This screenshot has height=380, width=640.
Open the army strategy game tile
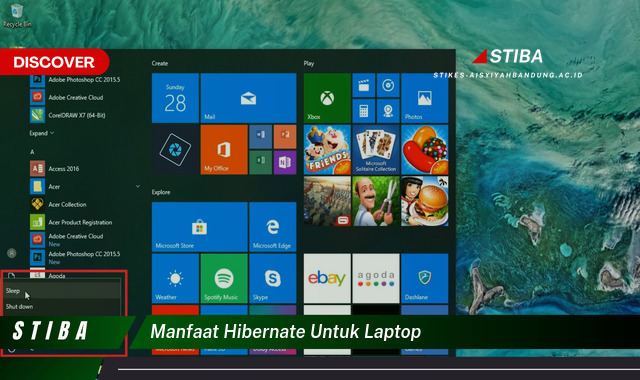pos(327,201)
